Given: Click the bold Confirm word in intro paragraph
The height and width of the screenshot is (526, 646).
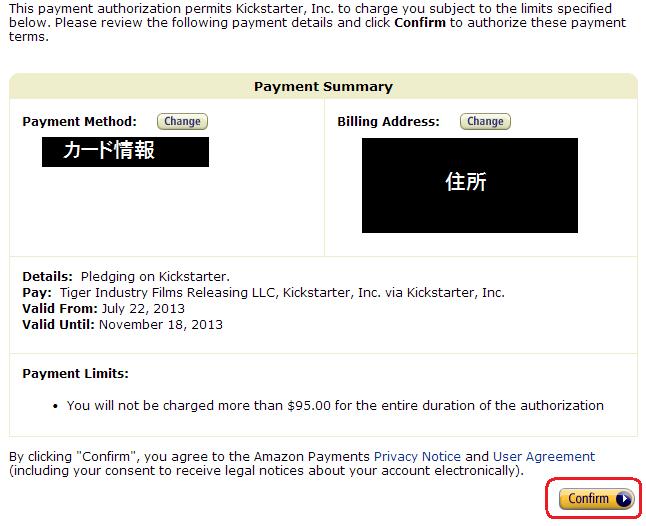Looking at the screenshot, I should [420, 22].
